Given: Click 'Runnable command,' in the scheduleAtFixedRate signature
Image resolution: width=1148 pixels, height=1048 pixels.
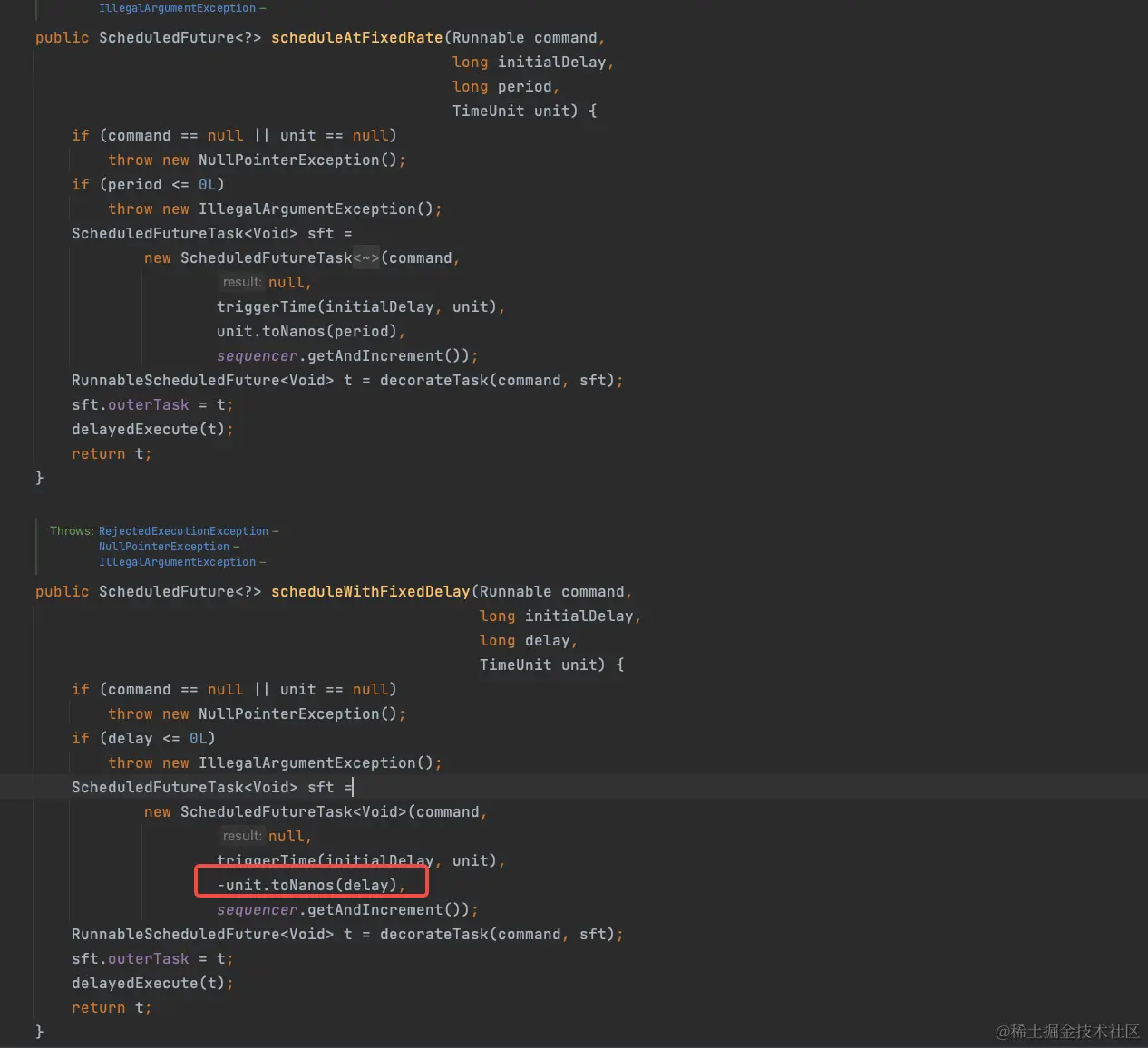Looking at the screenshot, I should point(529,38).
